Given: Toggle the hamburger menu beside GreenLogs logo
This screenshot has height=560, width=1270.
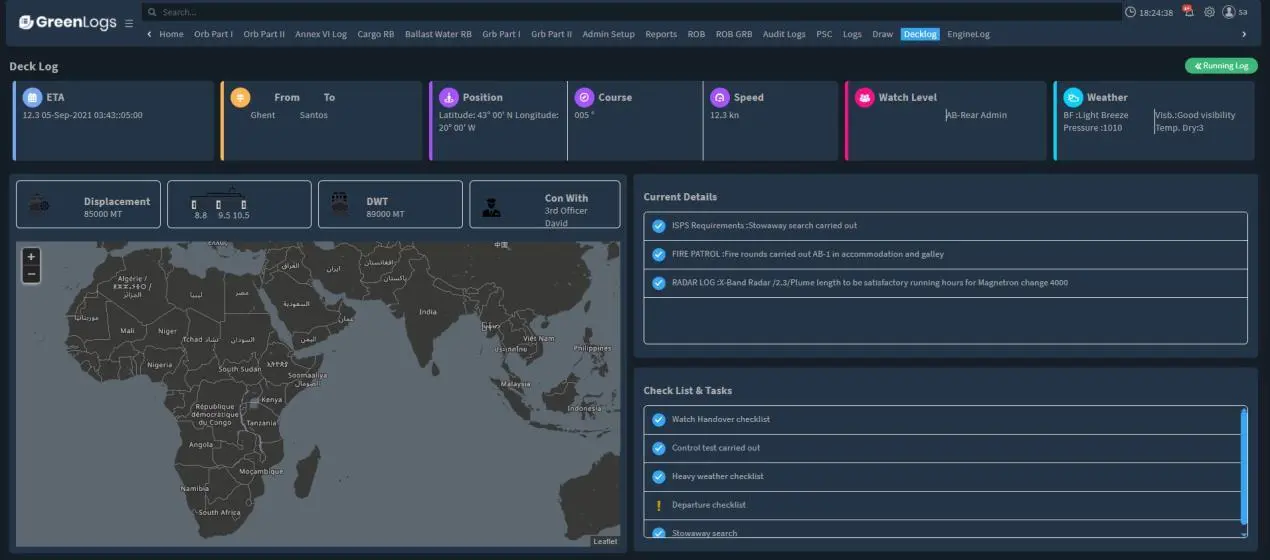Looking at the screenshot, I should tap(129, 23).
